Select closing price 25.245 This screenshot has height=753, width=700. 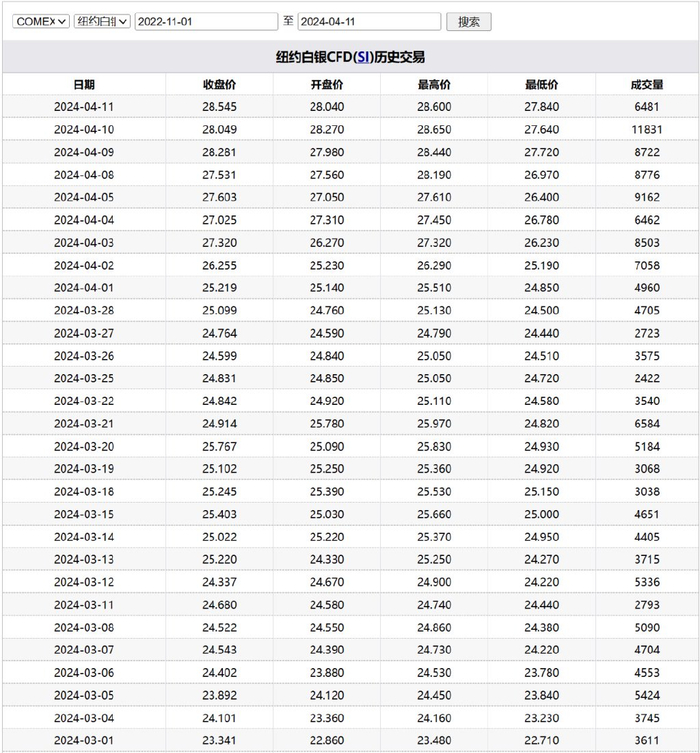tap(219, 492)
